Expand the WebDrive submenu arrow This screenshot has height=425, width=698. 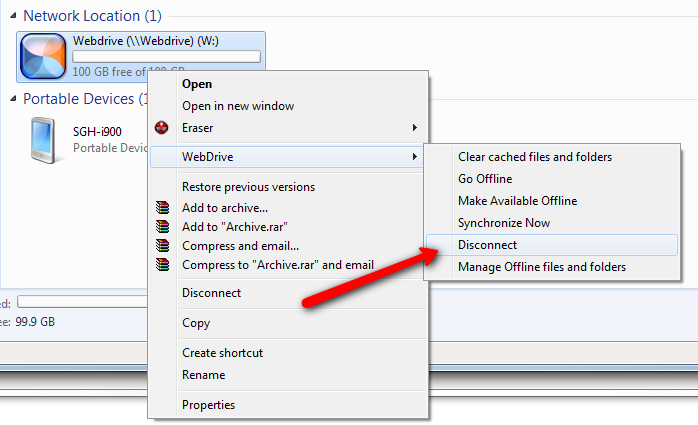[x=414, y=157]
